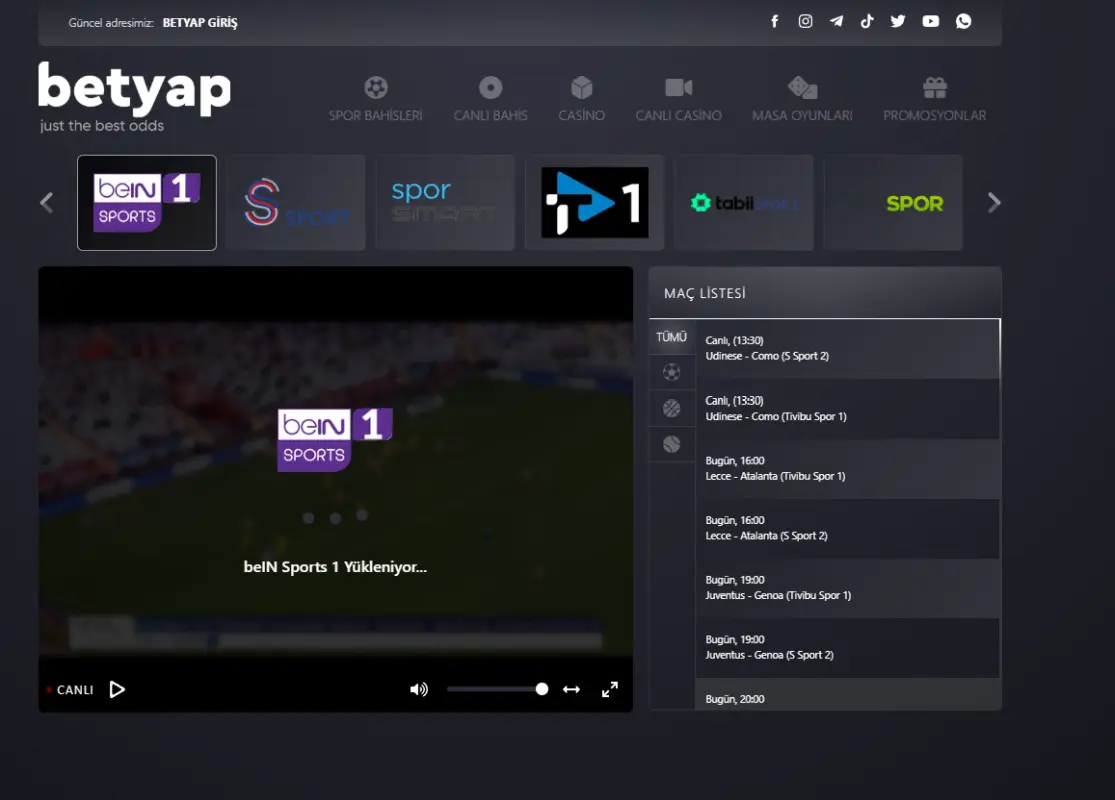Image resolution: width=1115 pixels, height=800 pixels.
Task: Collapse carousel back using left arrow
Action: pyautogui.click(x=46, y=202)
